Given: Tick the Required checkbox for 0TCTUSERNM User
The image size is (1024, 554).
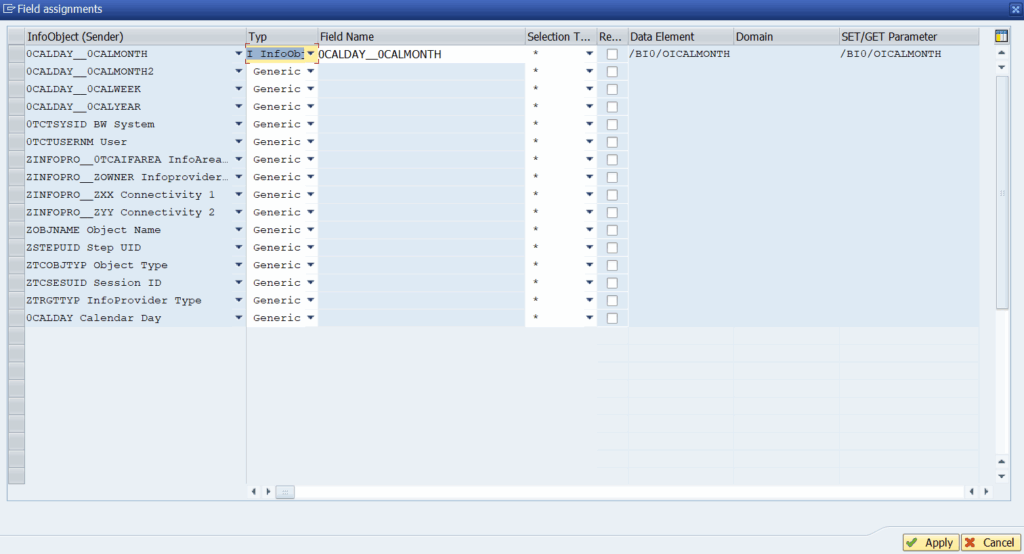Looking at the screenshot, I should coord(612,142).
